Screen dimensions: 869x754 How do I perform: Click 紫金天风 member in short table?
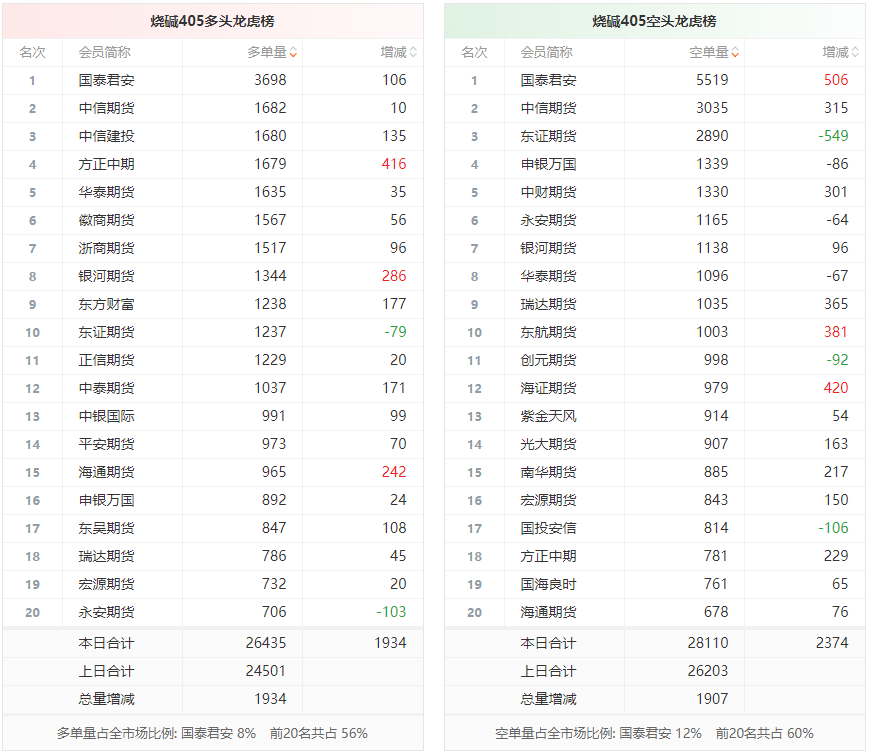(x=548, y=416)
